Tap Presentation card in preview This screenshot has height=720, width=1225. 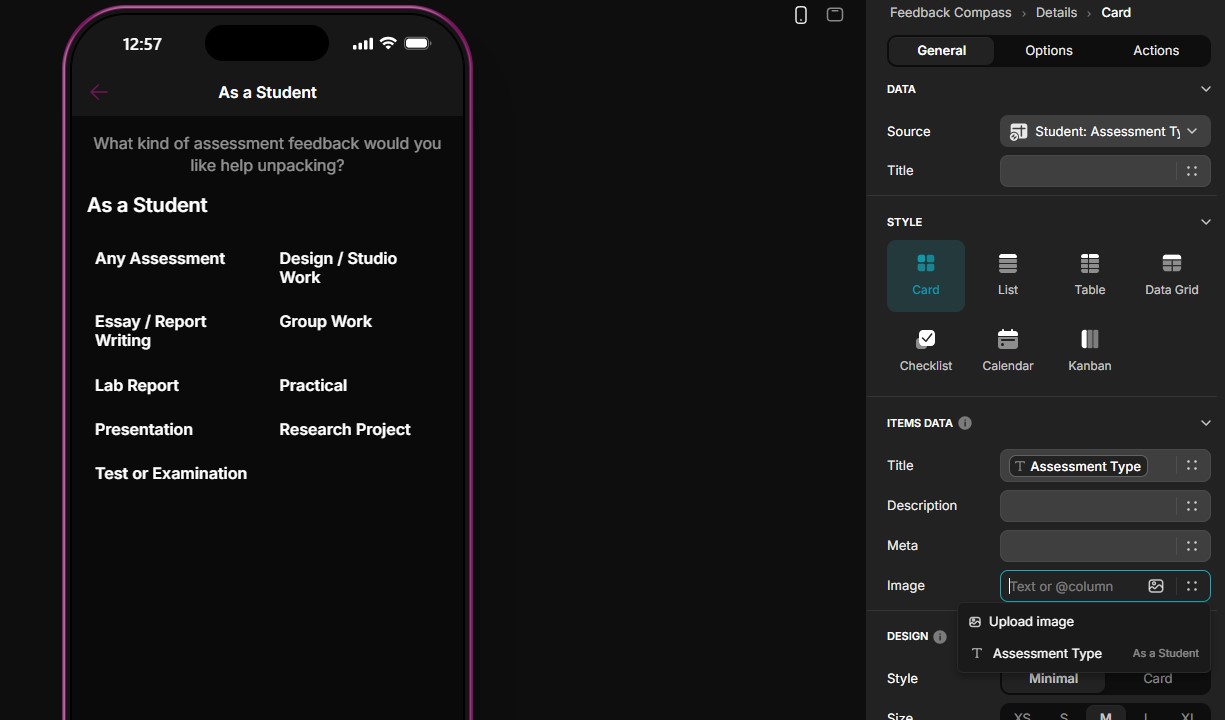144,430
